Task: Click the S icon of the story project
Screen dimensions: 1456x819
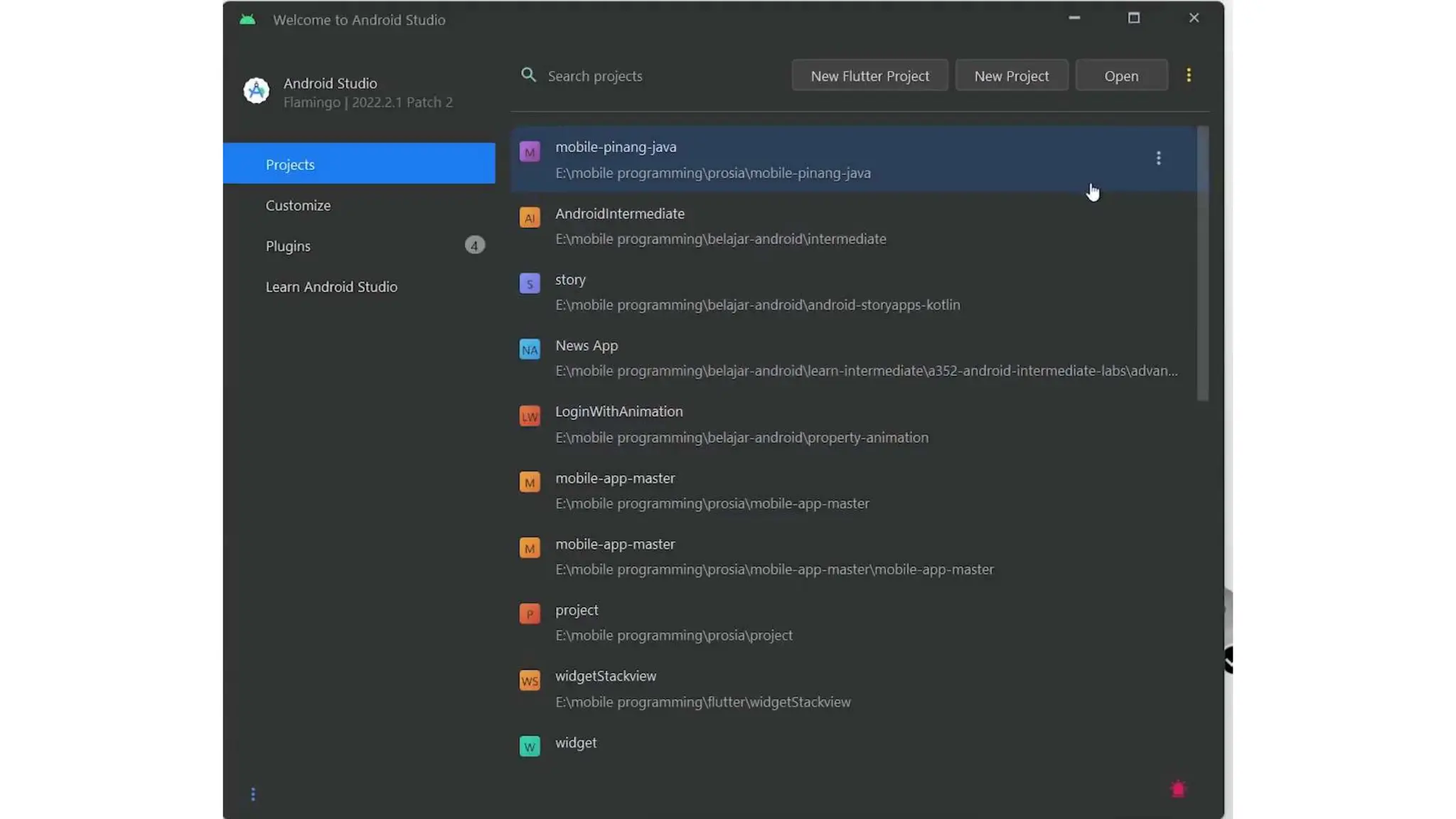Action: [530, 284]
